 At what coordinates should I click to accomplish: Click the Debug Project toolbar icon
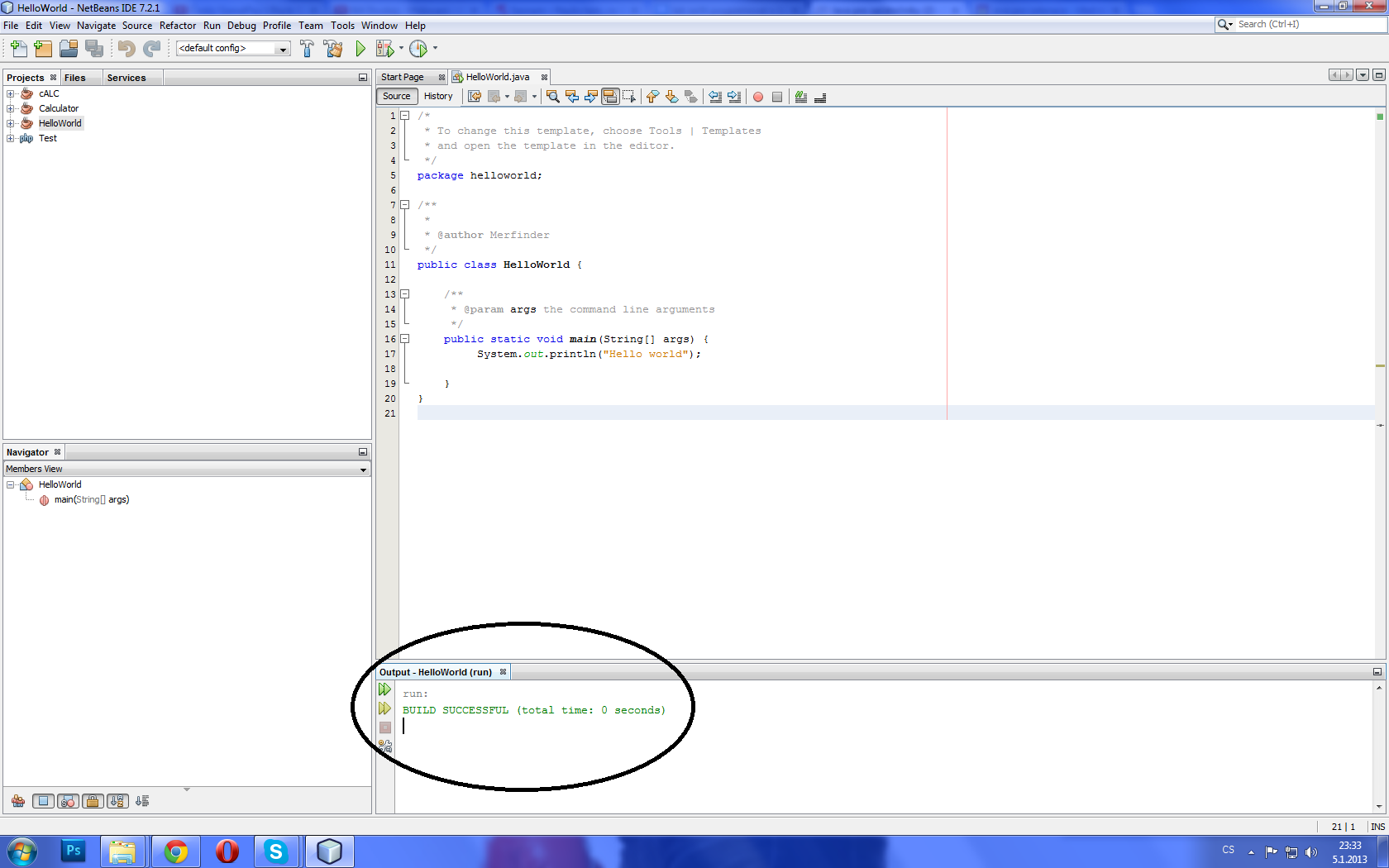click(x=385, y=49)
